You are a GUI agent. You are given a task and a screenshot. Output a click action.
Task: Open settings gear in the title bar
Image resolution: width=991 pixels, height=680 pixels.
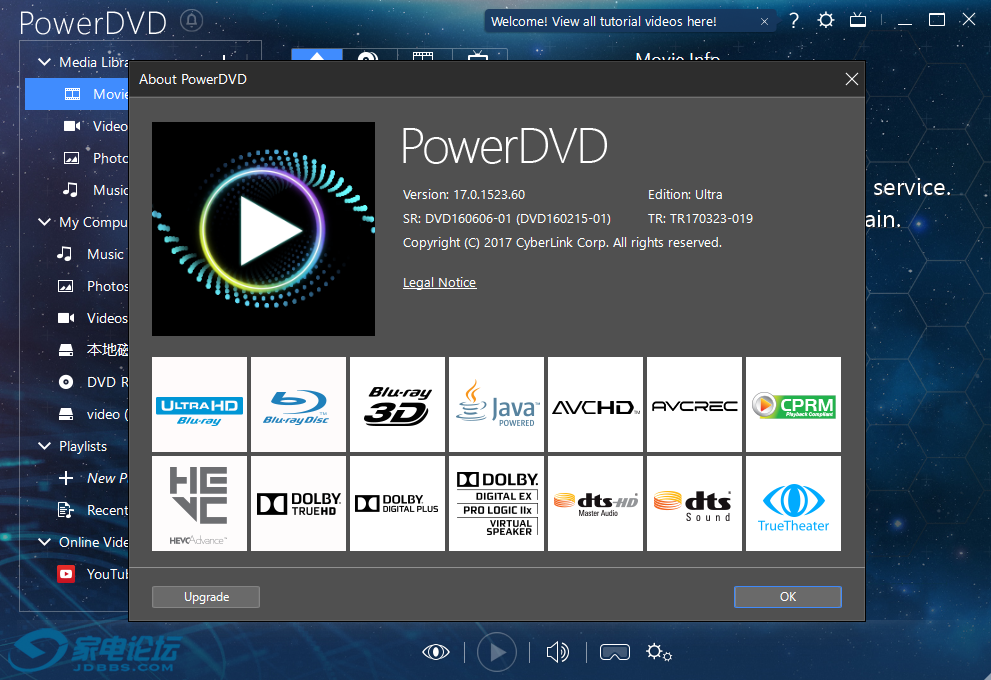click(x=825, y=21)
